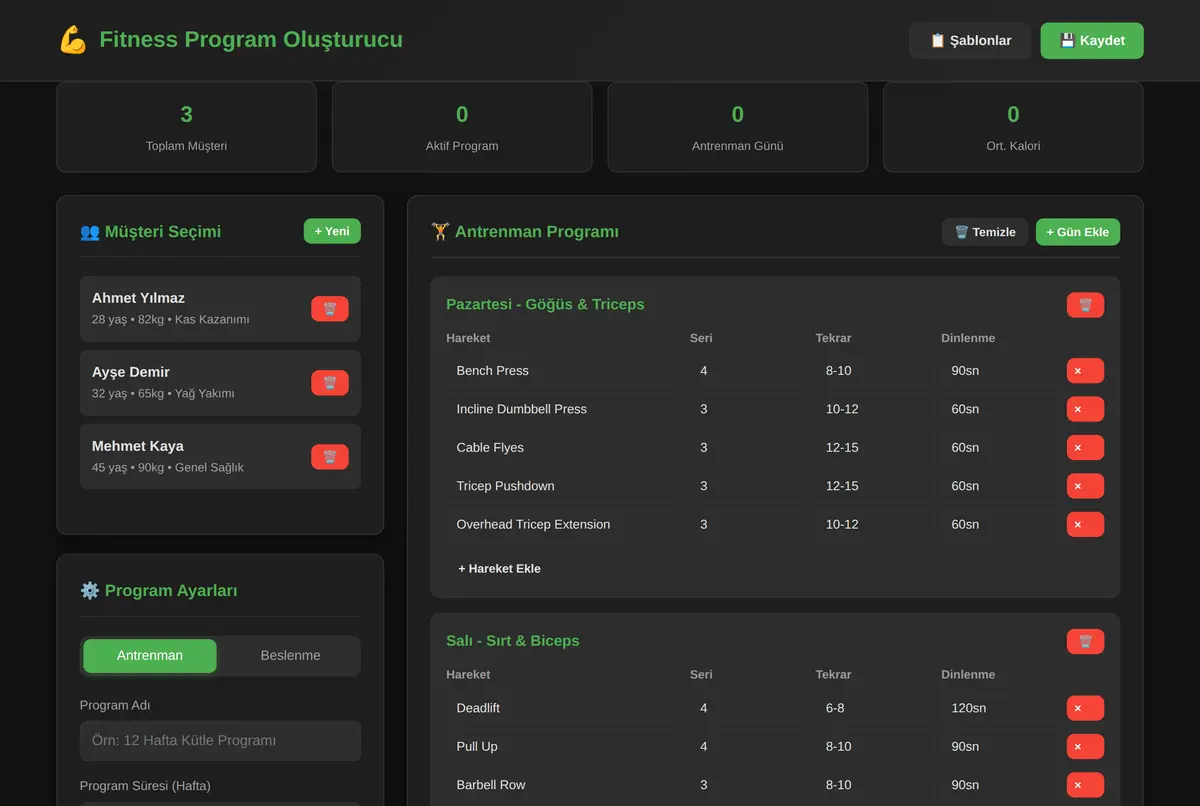The image size is (1200, 806).
Task: Click the Cable Flyes exercise name
Action: pyautogui.click(x=490, y=448)
